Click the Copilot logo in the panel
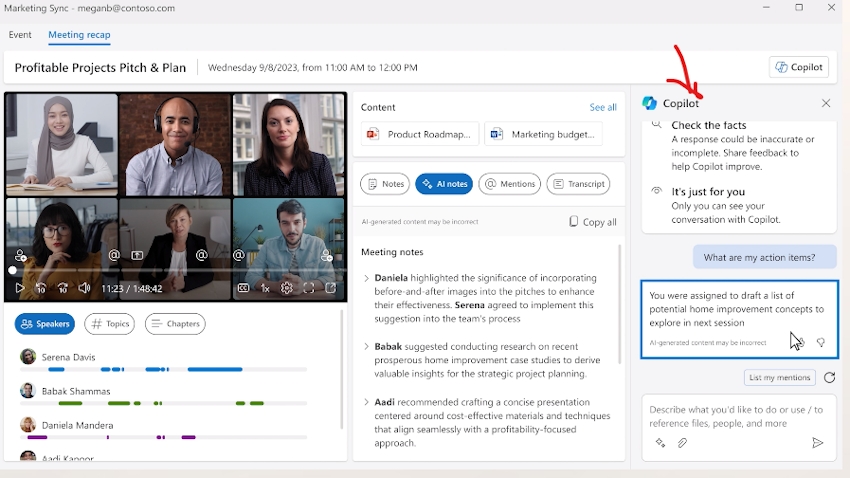The height and width of the screenshot is (478, 850). pos(649,103)
